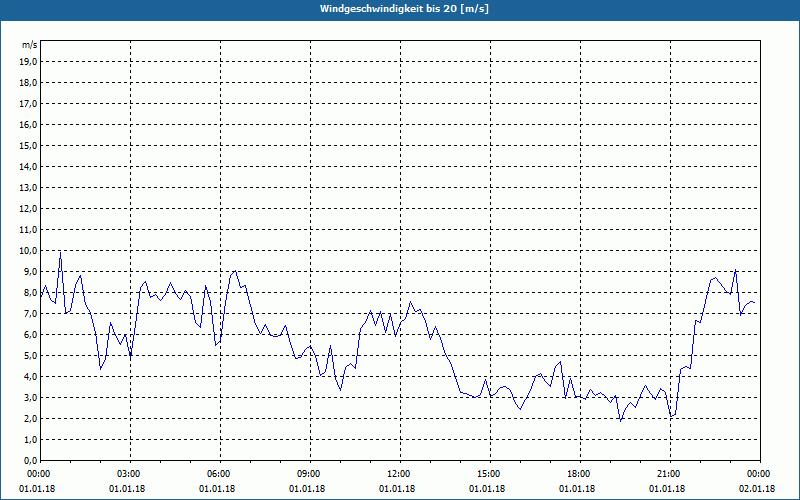Click the 09:00 time axis label
Screen dimensions: 800x500
tap(310, 474)
